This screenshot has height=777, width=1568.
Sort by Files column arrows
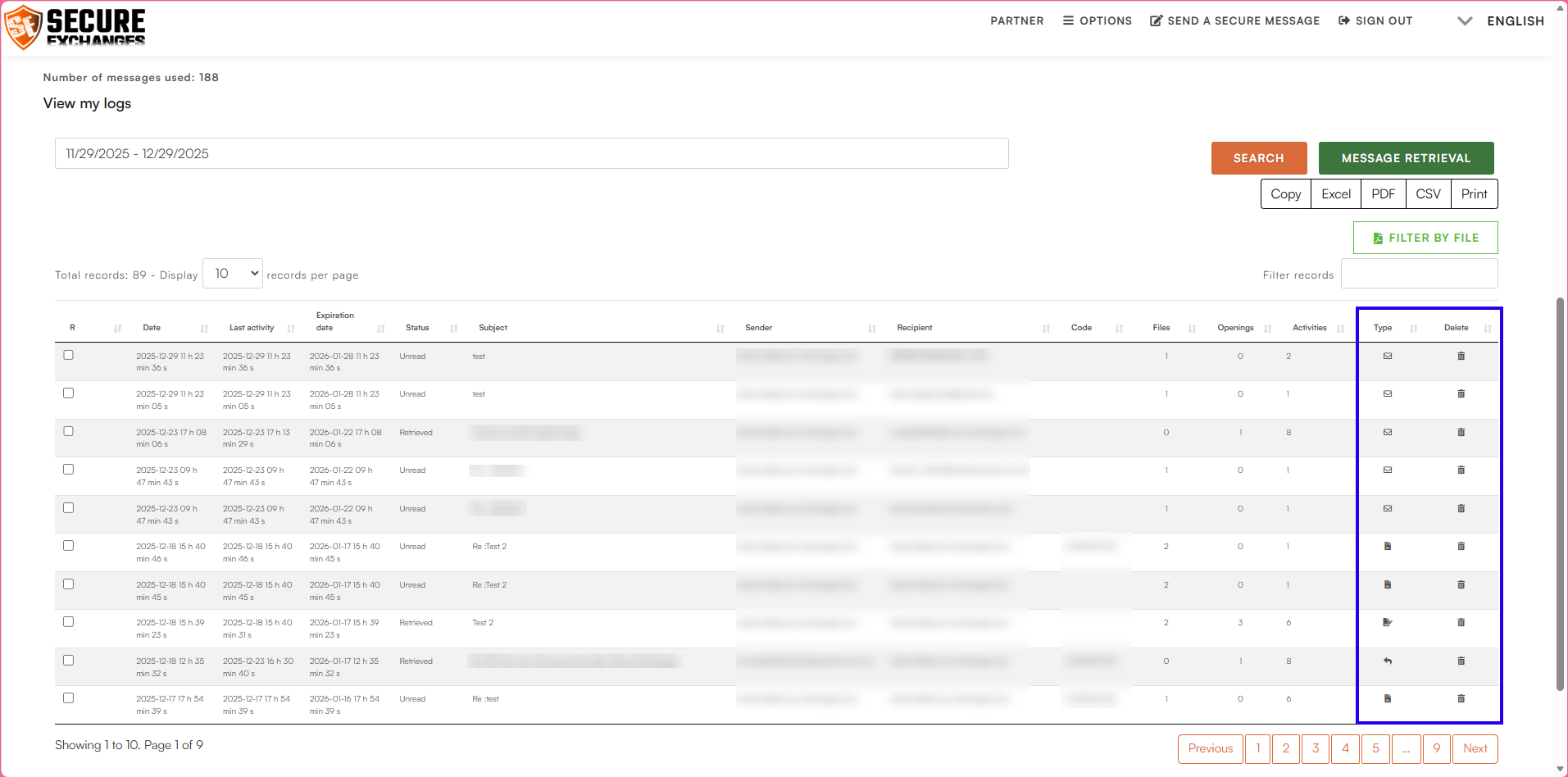pyautogui.click(x=1193, y=329)
